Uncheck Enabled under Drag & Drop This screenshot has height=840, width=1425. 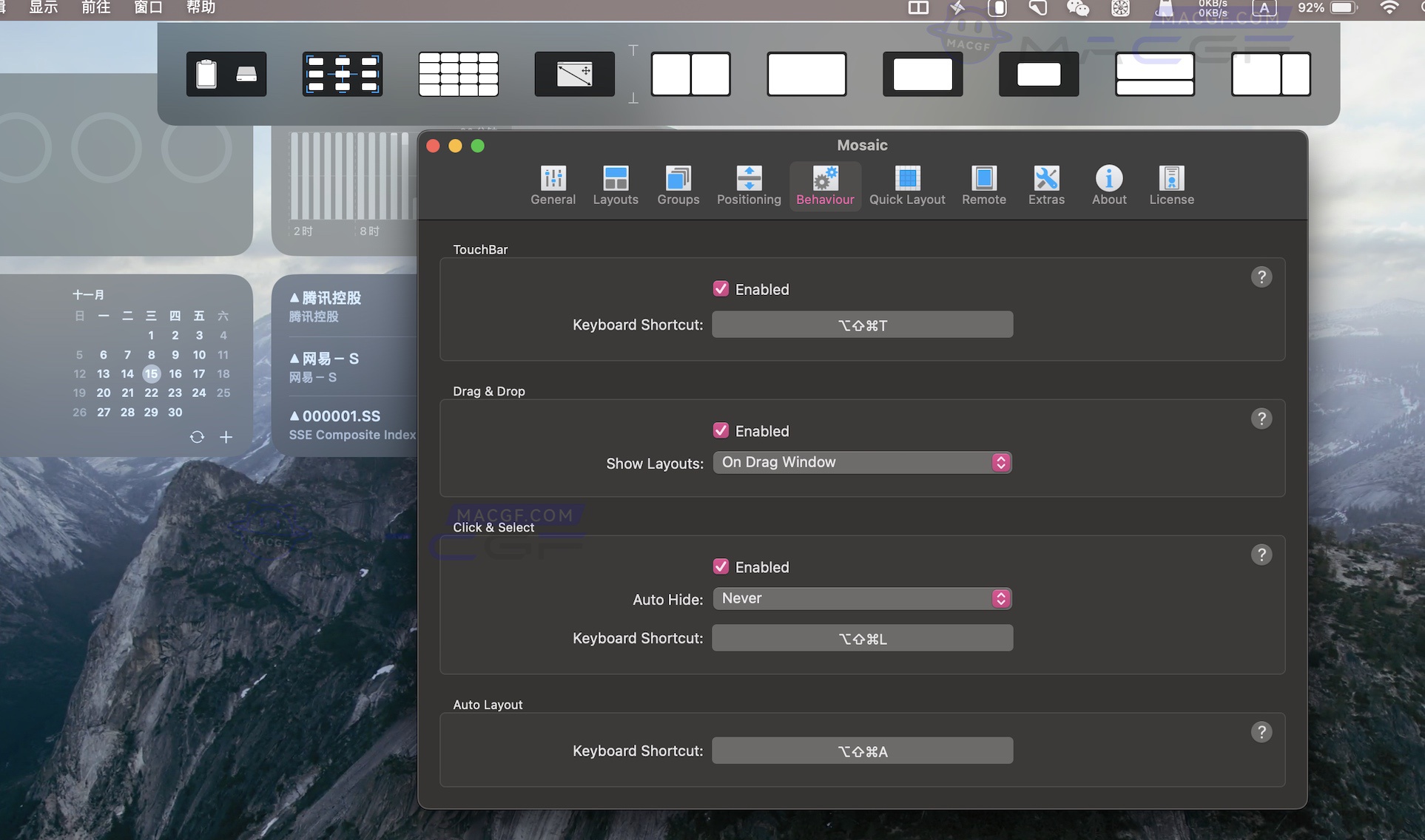point(721,430)
